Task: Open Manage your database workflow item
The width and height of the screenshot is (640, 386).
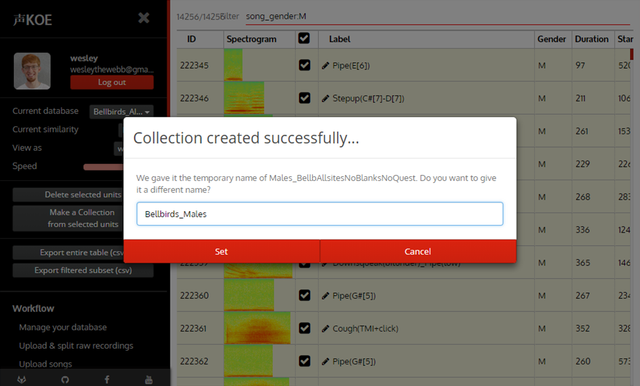Action: point(63,327)
